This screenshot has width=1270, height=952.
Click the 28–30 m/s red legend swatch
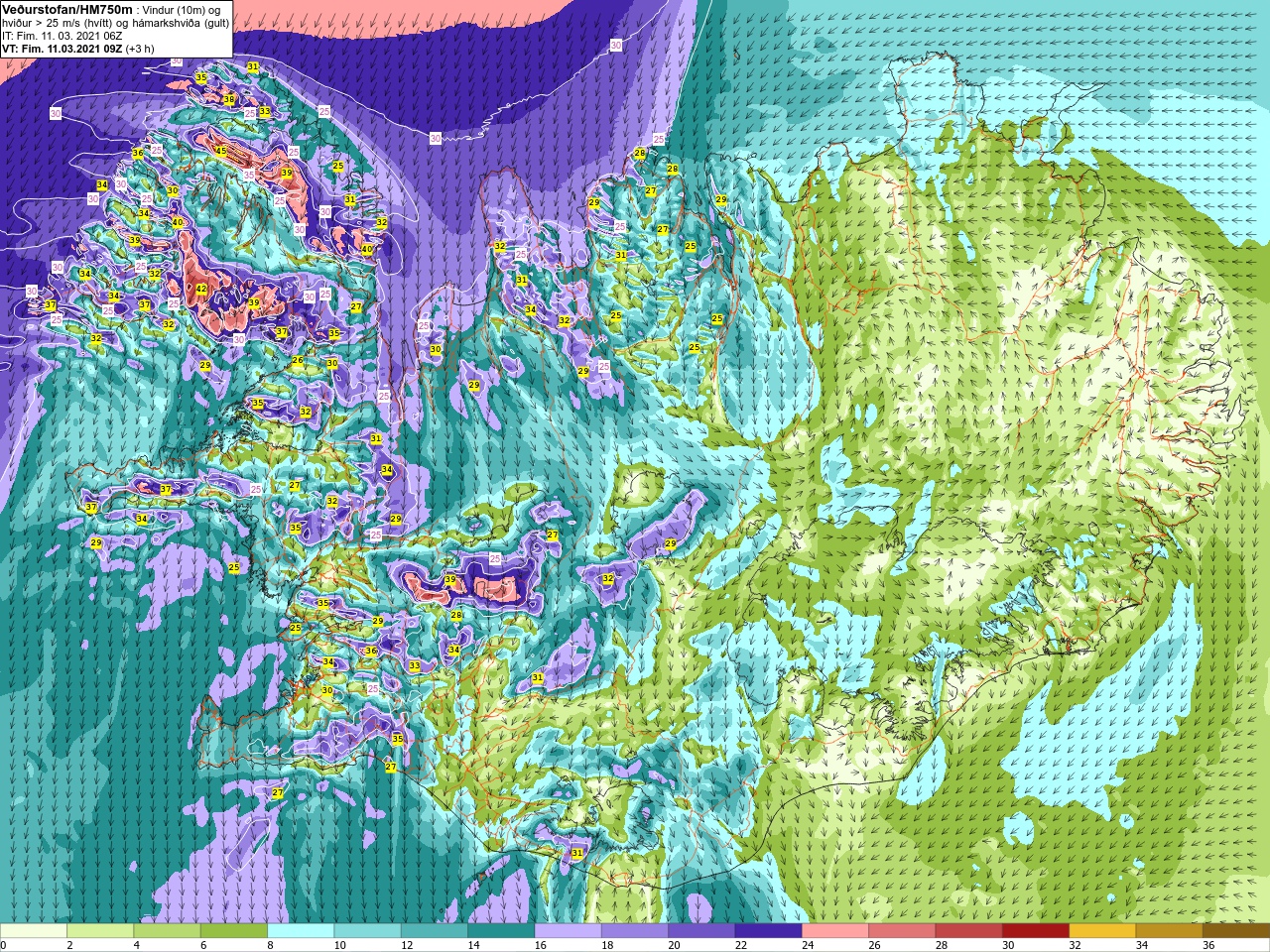pos(968,931)
